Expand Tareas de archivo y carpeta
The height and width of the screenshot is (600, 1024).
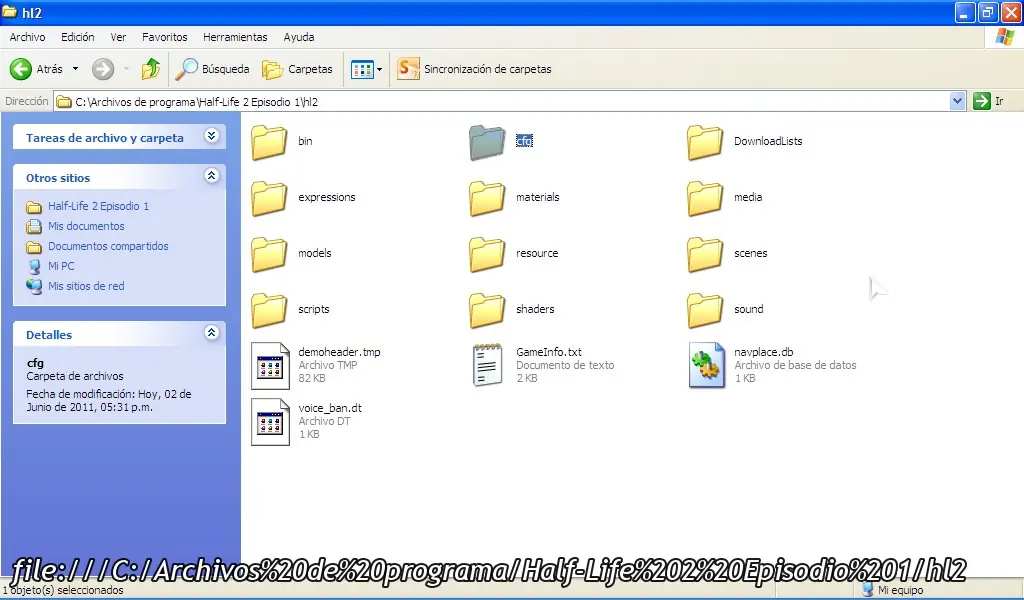click(x=211, y=136)
